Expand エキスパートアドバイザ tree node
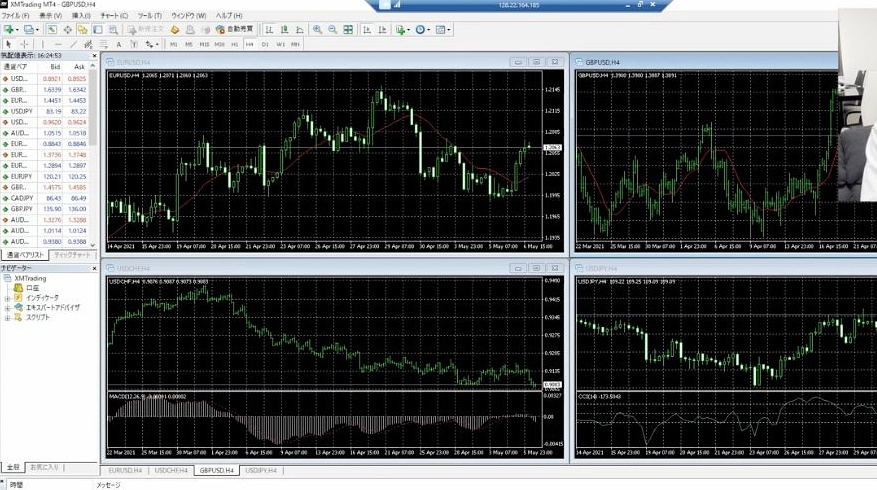This screenshot has width=877, height=490. coord(7,308)
